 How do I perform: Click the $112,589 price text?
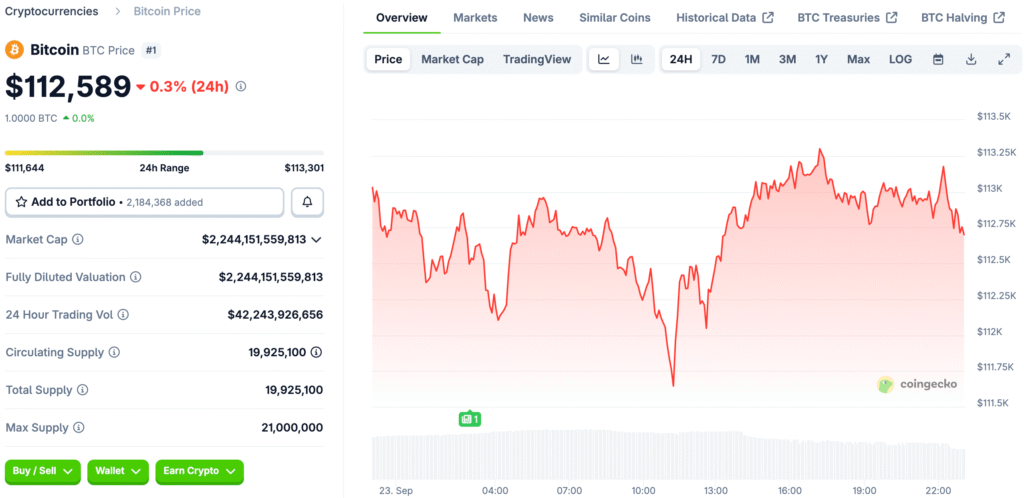tap(68, 87)
